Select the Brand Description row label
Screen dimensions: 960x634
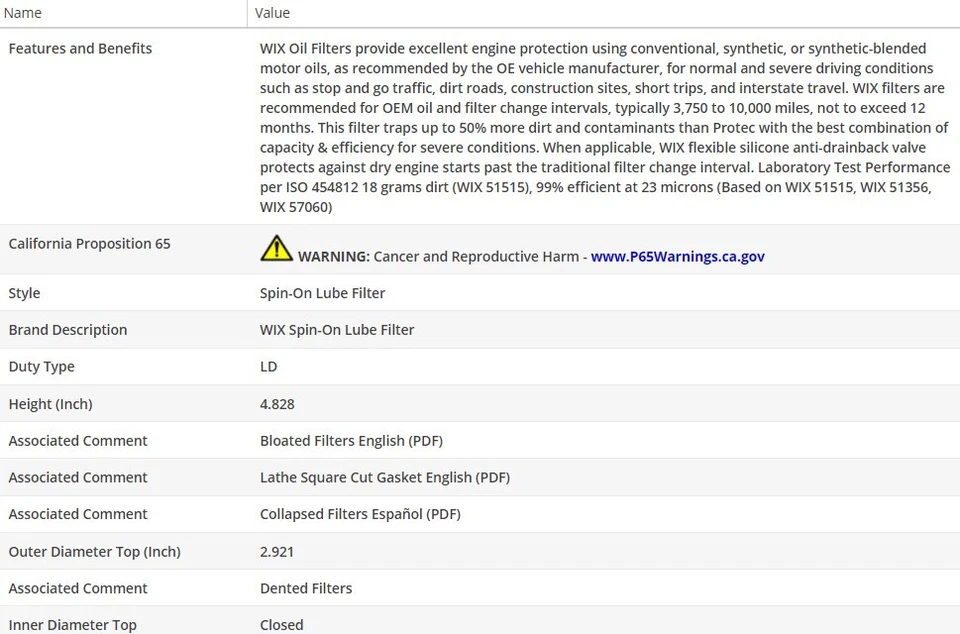[x=68, y=330]
